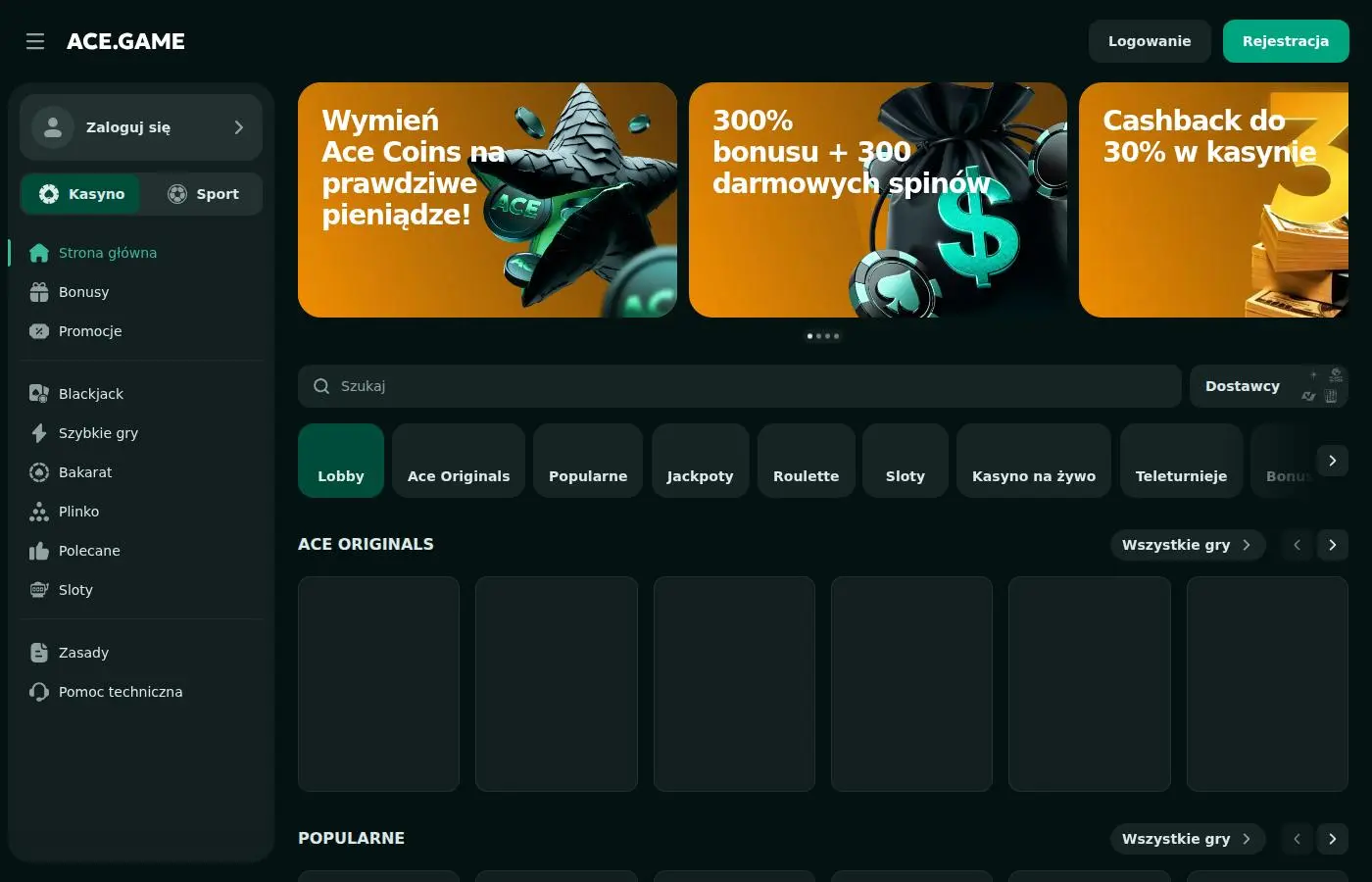1372x882 pixels.
Task: Select the Kasyno na żywo tab
Action: click(x=1034, y=461)
